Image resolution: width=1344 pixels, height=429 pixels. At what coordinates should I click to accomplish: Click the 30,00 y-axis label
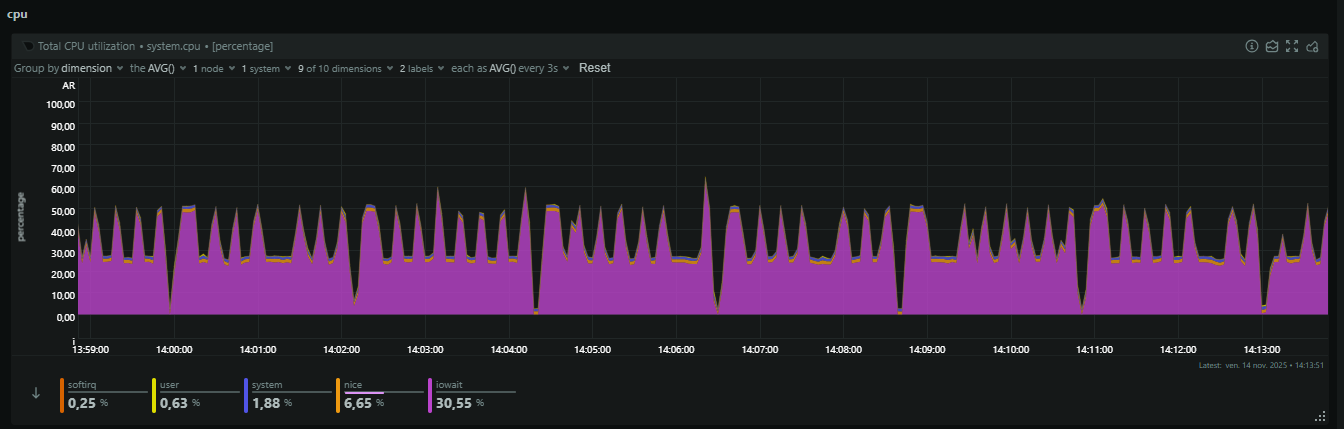62,253
